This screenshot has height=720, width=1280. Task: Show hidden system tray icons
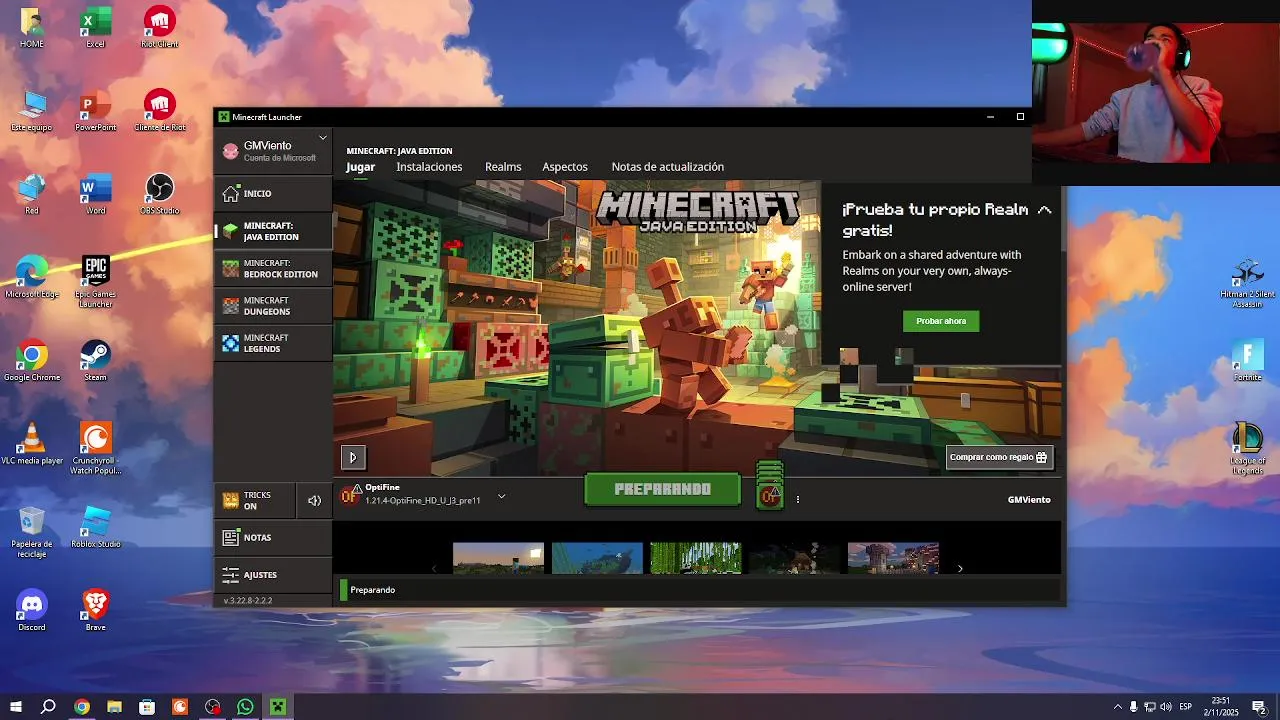click(x=1118, y=707)
